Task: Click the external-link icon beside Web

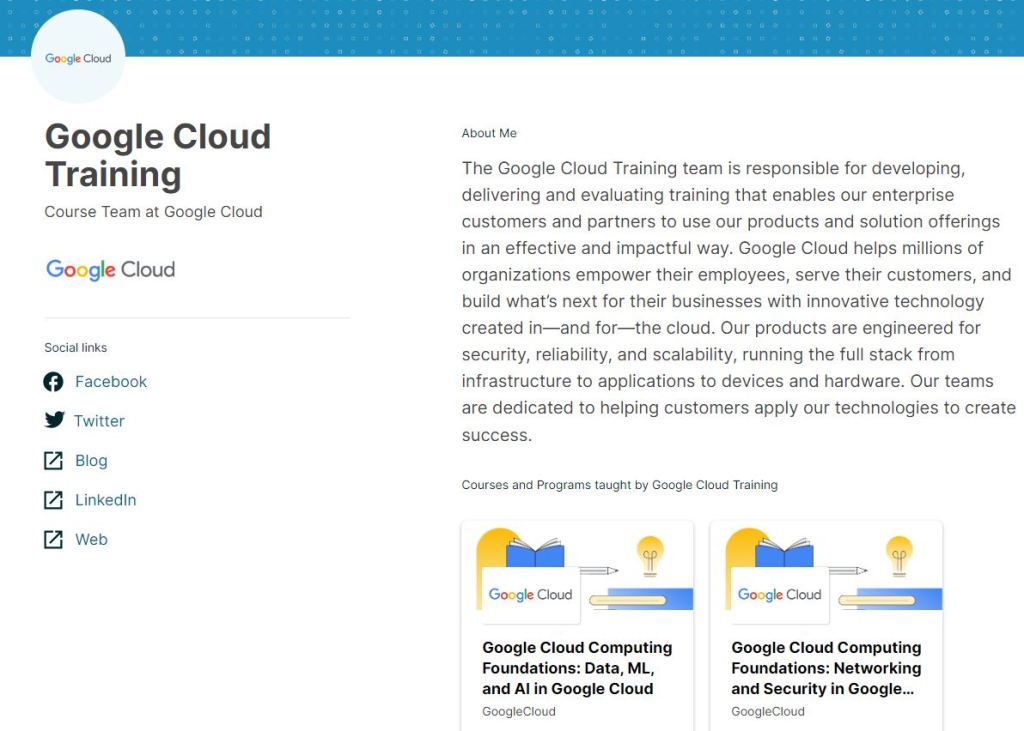Action: (54, 540)
